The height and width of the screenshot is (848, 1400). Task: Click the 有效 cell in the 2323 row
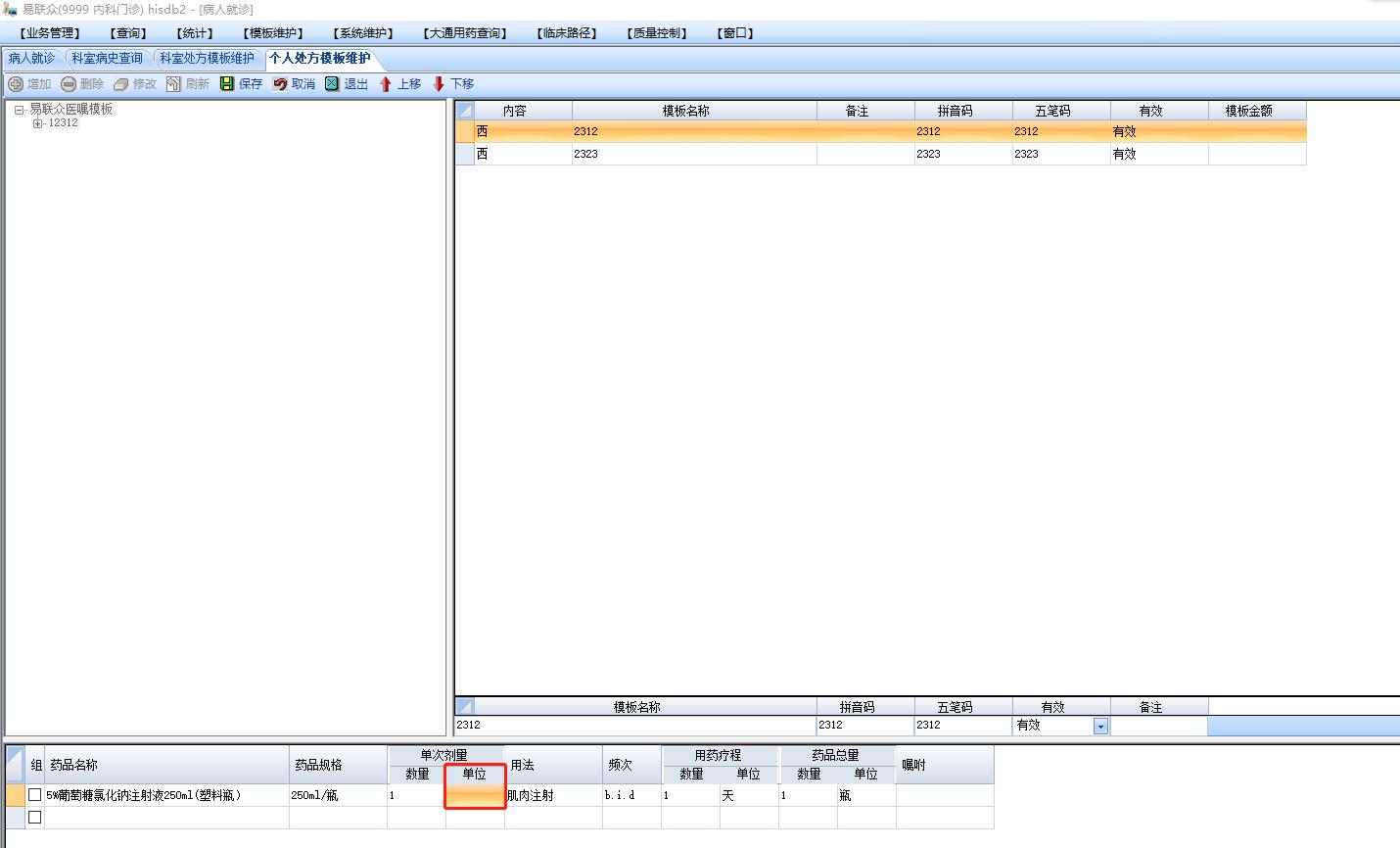[x=1159, y=154]
